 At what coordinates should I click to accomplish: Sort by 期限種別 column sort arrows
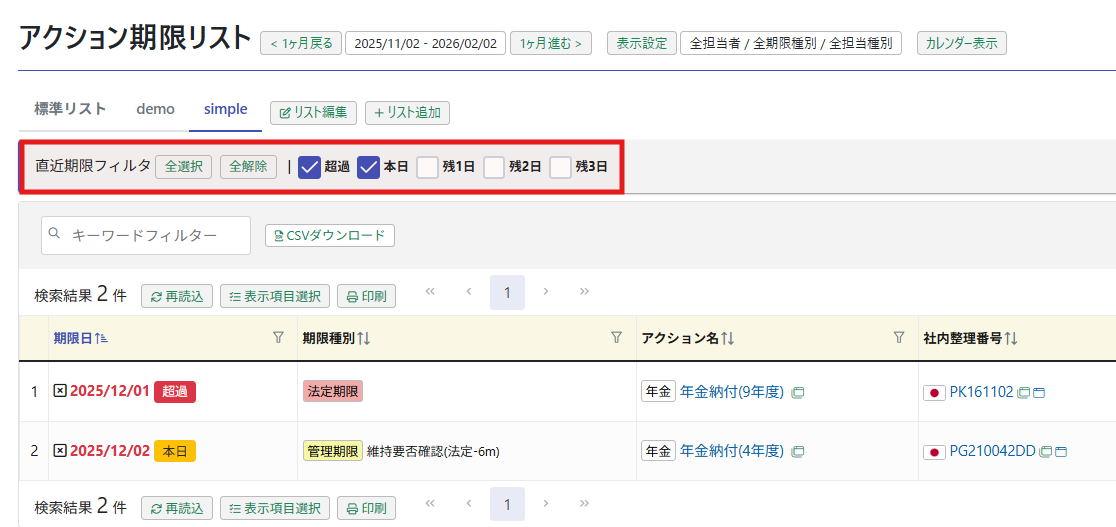click(364, 339)
